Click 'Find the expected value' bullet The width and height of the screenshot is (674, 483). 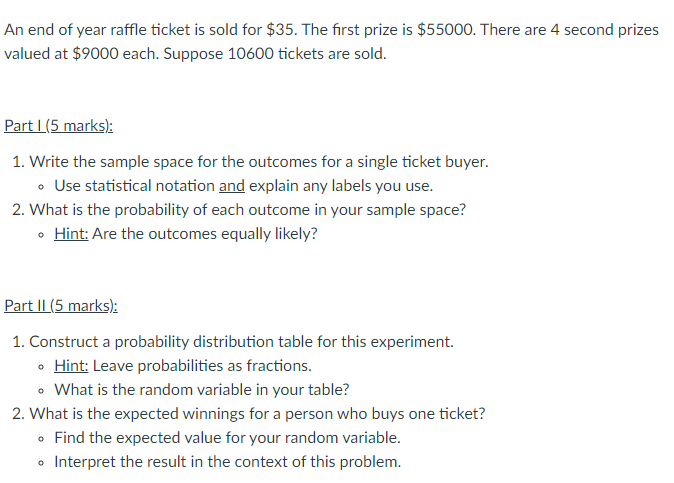pyautogui.click(x=227, y=437)
